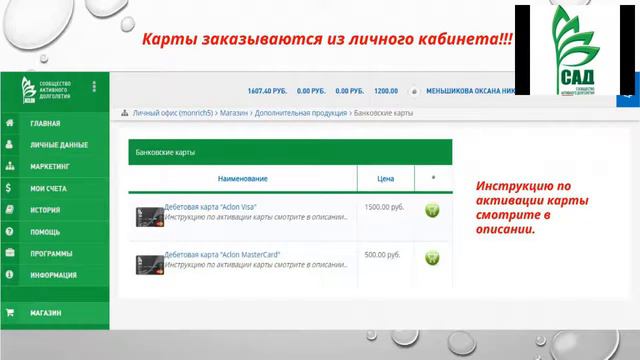The width and height of the screenshot is (640, 360).
Task: Click the question mark icon beside Помощь
Action: click(9, 231)
